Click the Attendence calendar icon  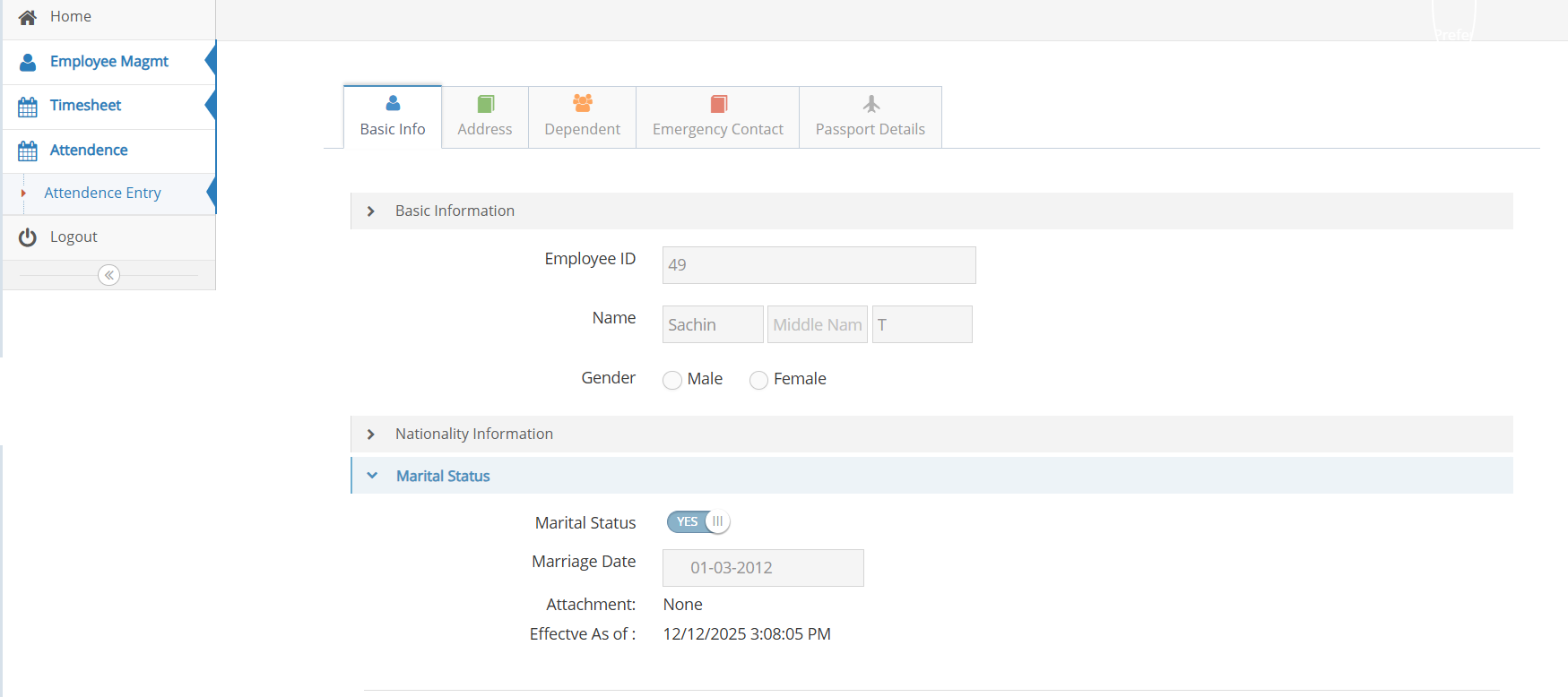point(28,151)
